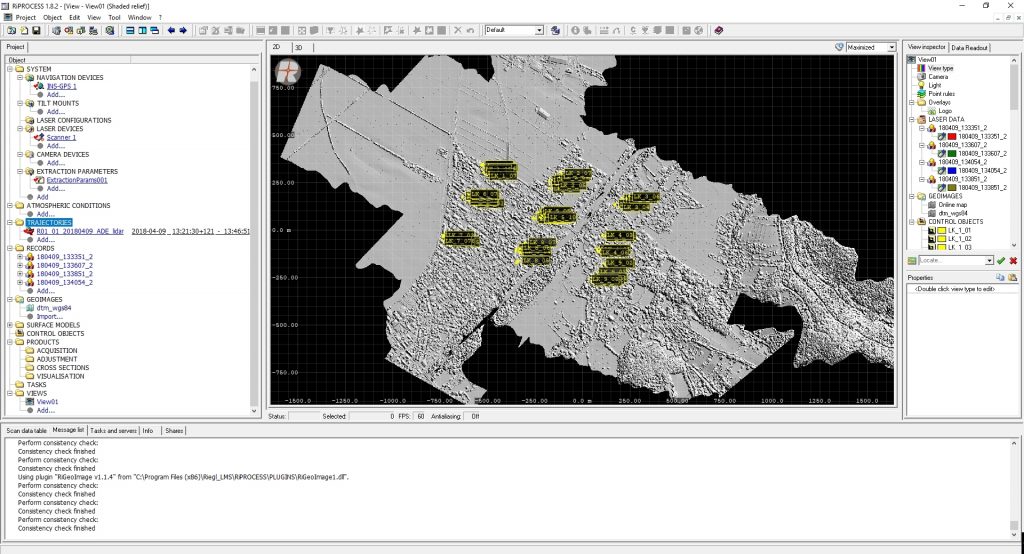Toggle the LK_1_02 control object visibility
This screenshot has height=554, width=1024.
931,239
